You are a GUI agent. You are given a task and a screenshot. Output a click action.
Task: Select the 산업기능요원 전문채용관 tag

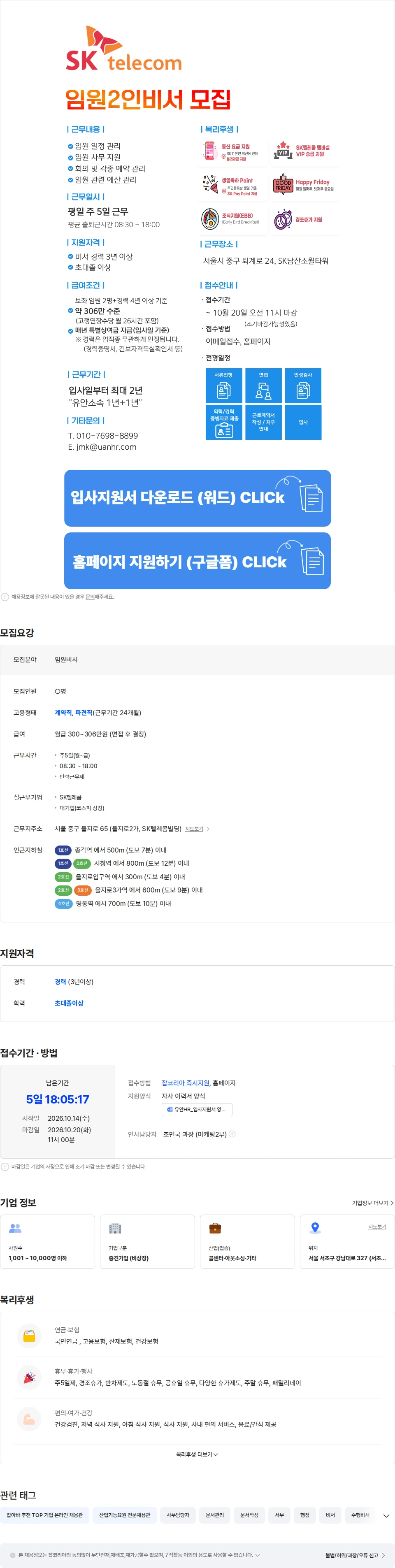pyautogui.click(x=125, y=1515)
